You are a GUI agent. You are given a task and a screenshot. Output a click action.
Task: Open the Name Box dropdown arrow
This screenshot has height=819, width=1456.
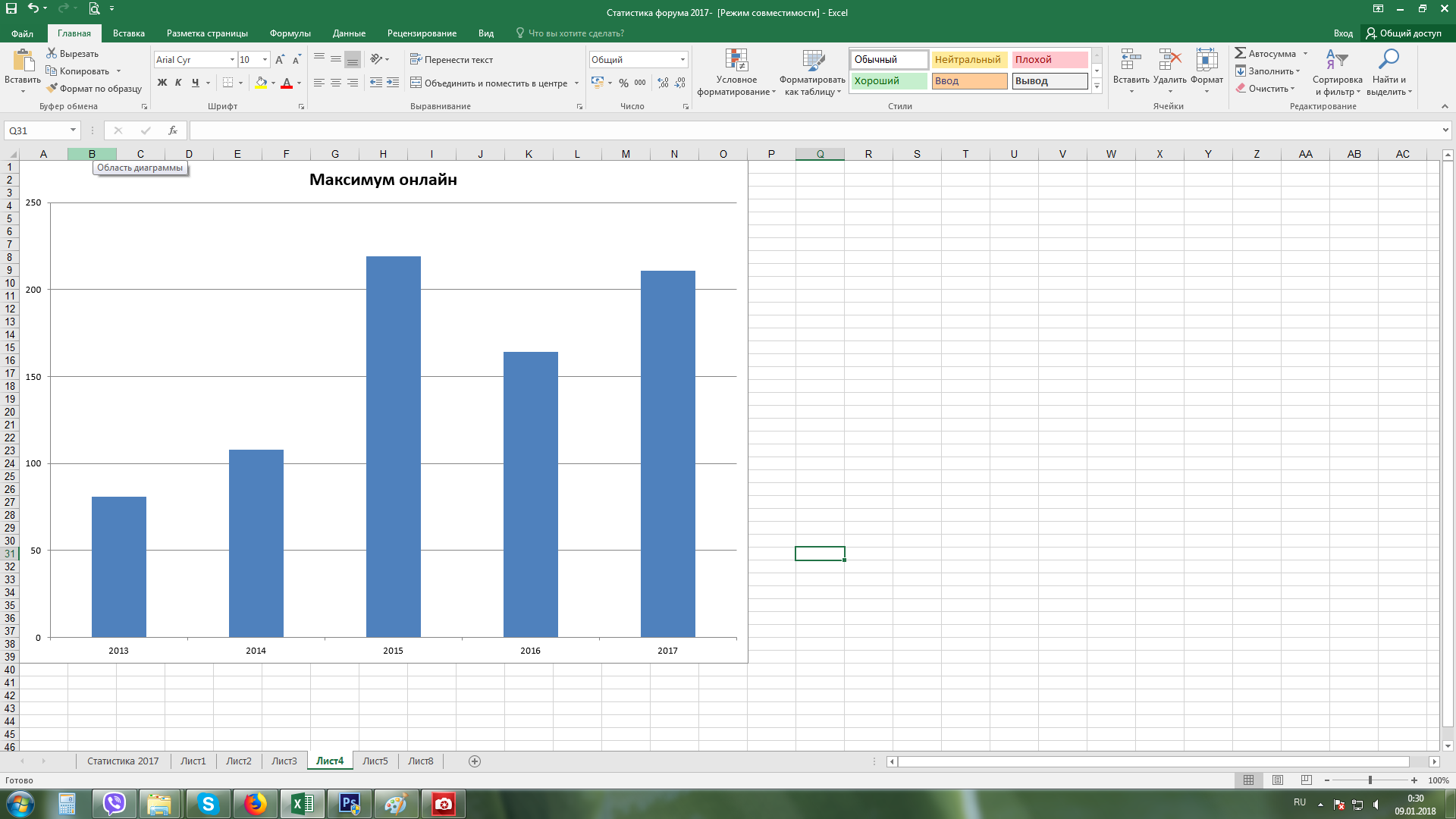[x=73, y=130]
